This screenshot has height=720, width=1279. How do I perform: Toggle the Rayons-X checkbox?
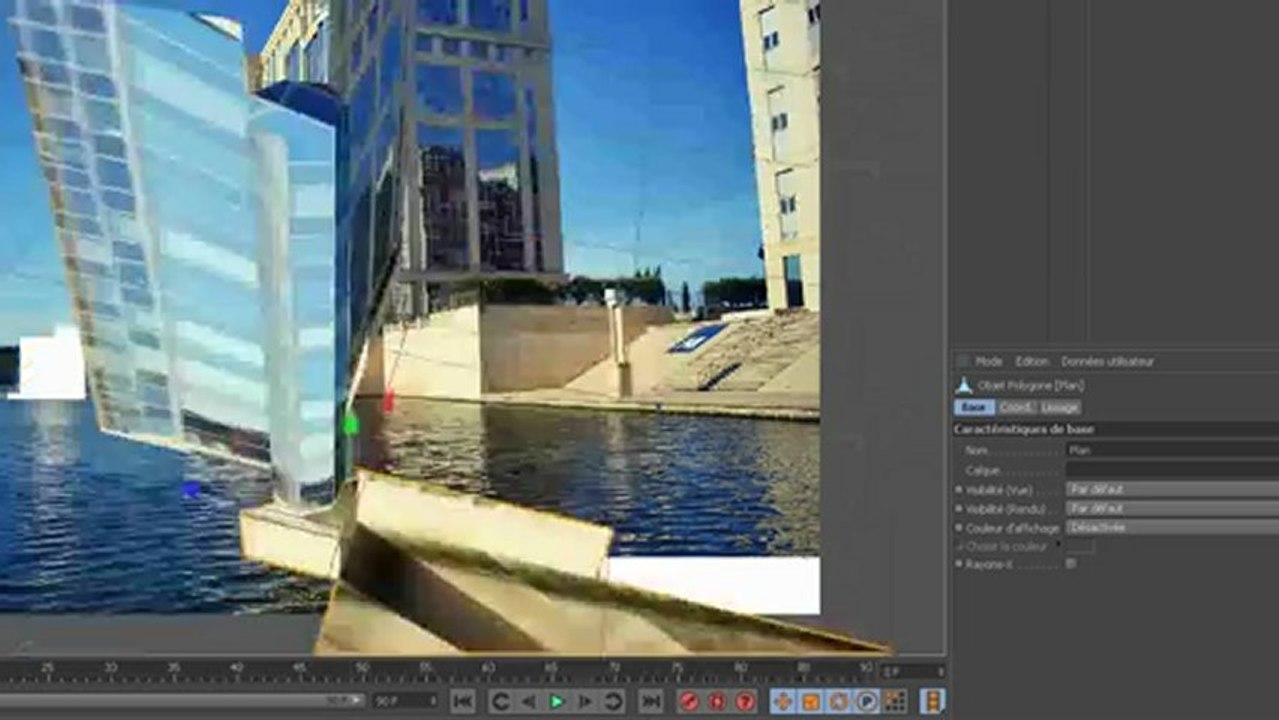point(1071,564)
